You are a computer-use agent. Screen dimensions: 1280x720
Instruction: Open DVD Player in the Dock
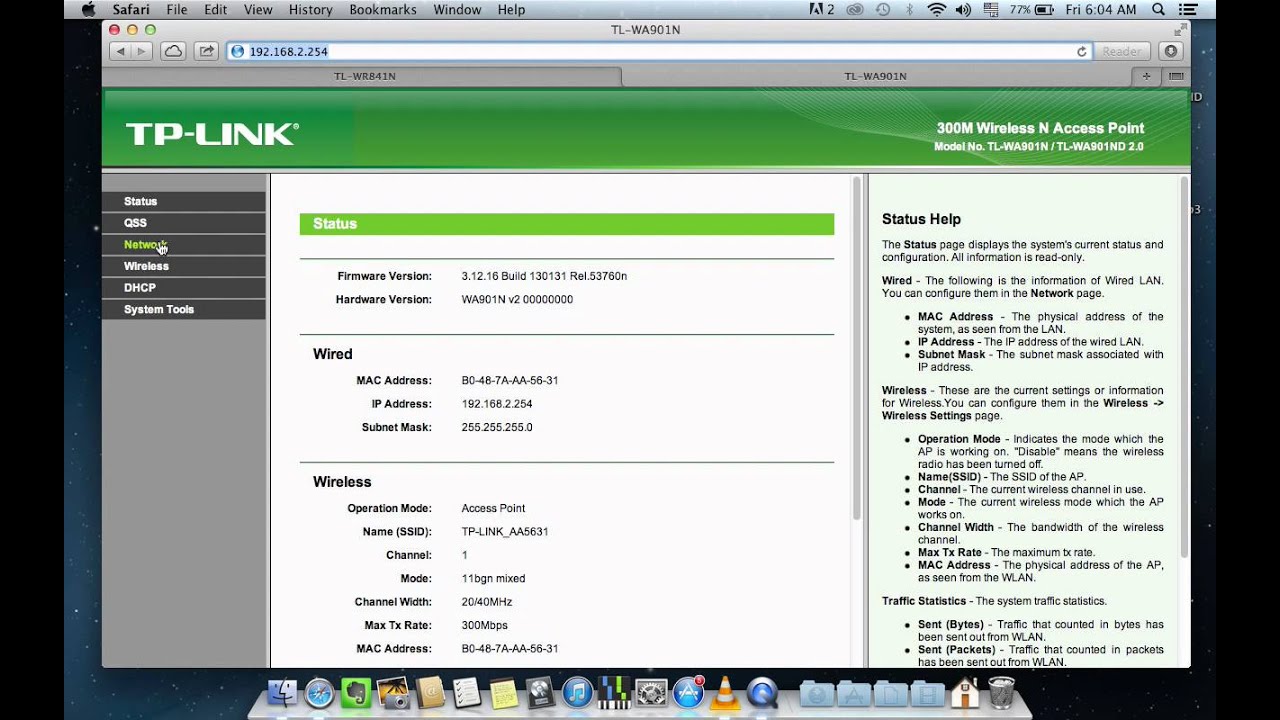pos(540,692)
